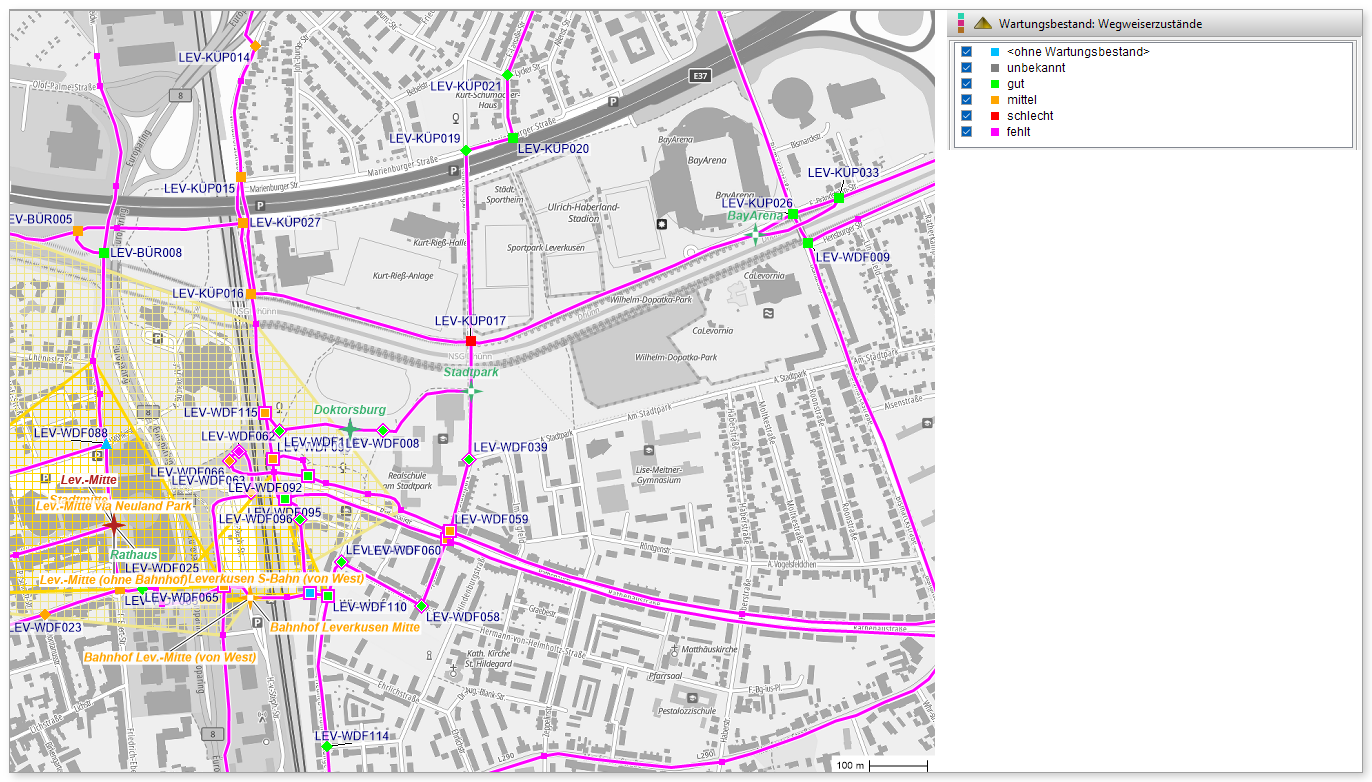This screenshot has height=782, width=1372.
Task: Click the Stadtpark destination star symbol
Action: point(473,389)
